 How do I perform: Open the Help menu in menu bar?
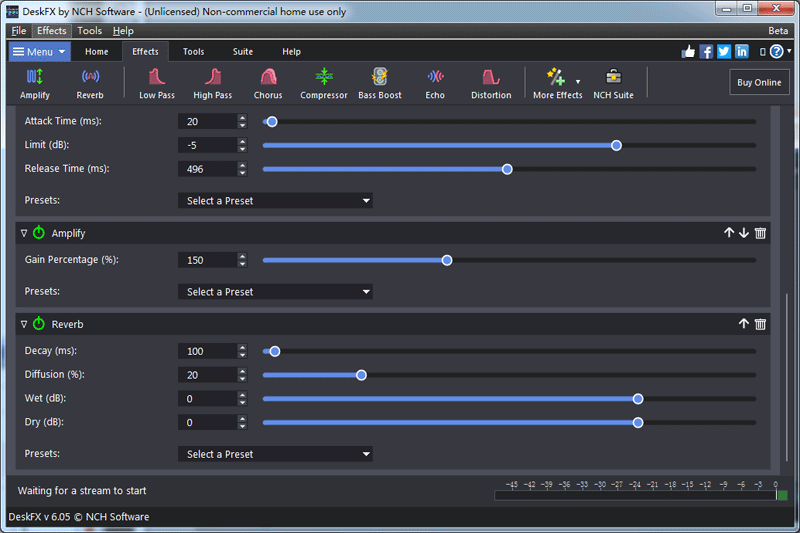pos(123,31)
